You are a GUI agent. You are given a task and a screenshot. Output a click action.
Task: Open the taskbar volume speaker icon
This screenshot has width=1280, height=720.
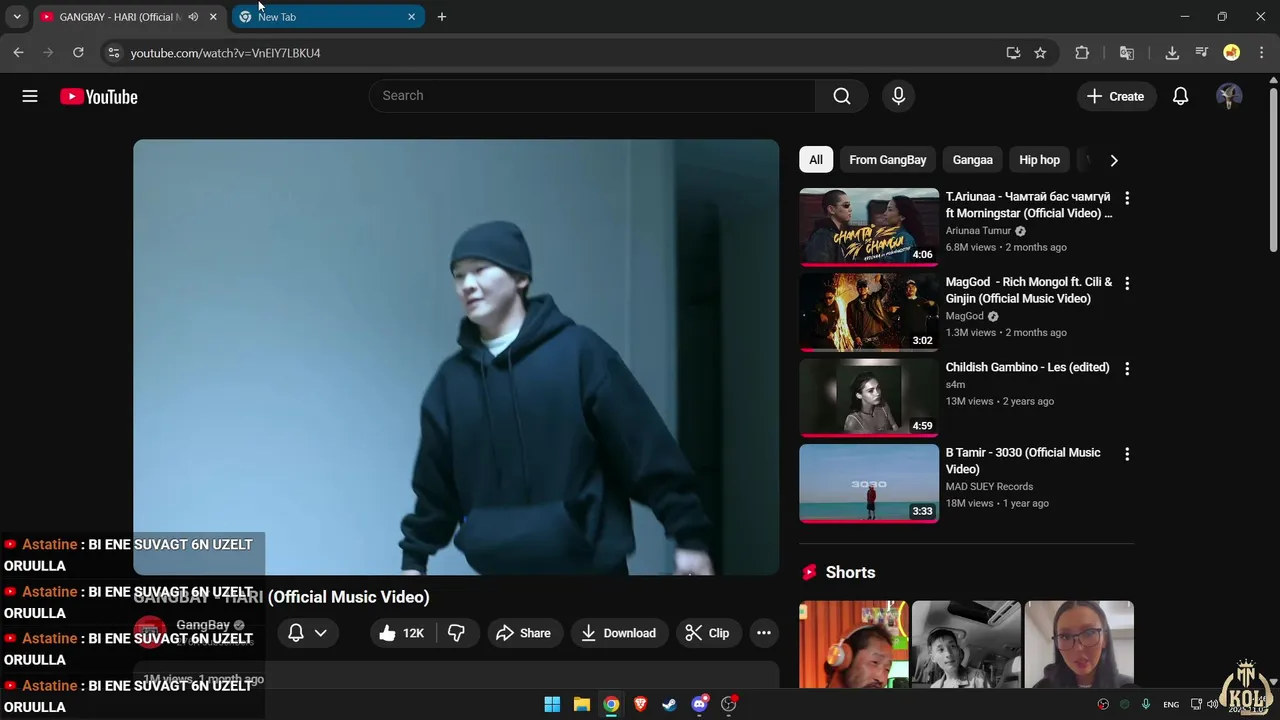pyautogui.click(x=1212, y=705)
